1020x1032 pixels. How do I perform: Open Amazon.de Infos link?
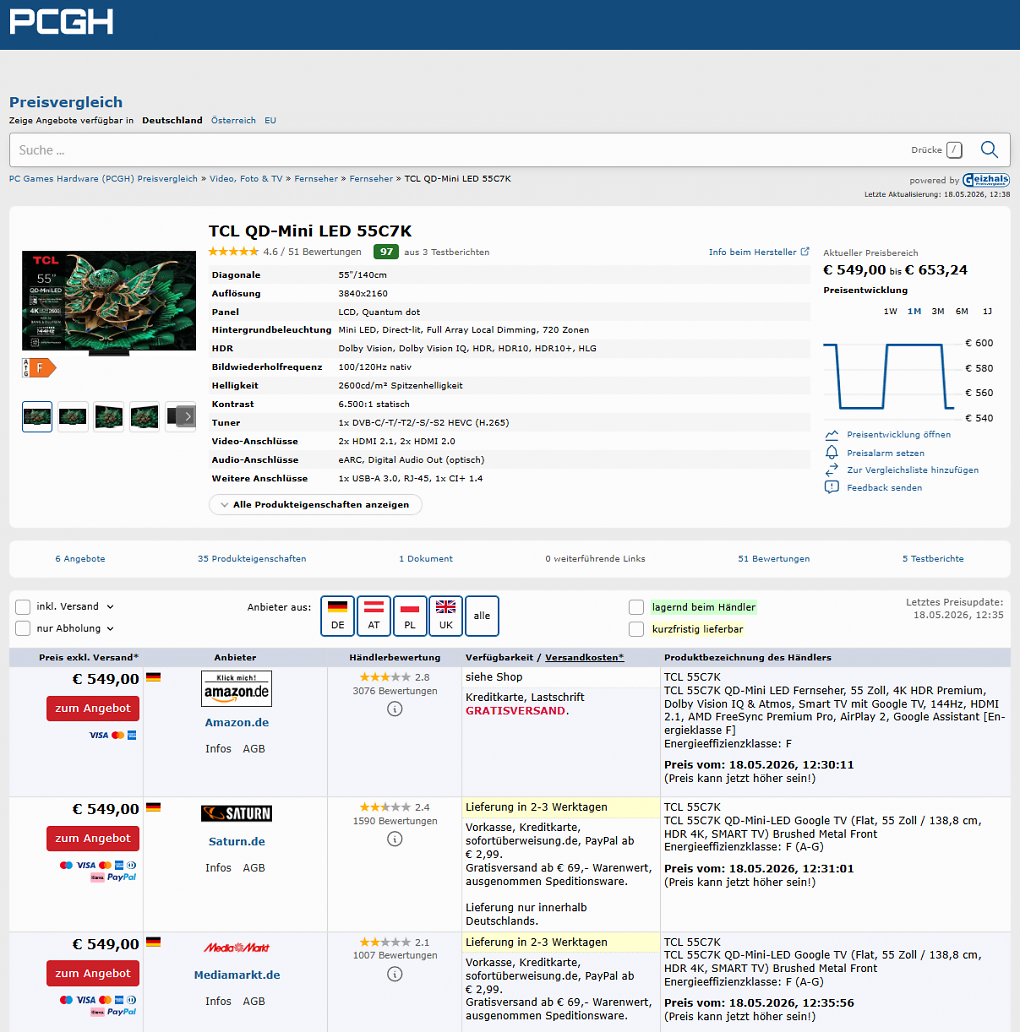(x=218, y=748)
